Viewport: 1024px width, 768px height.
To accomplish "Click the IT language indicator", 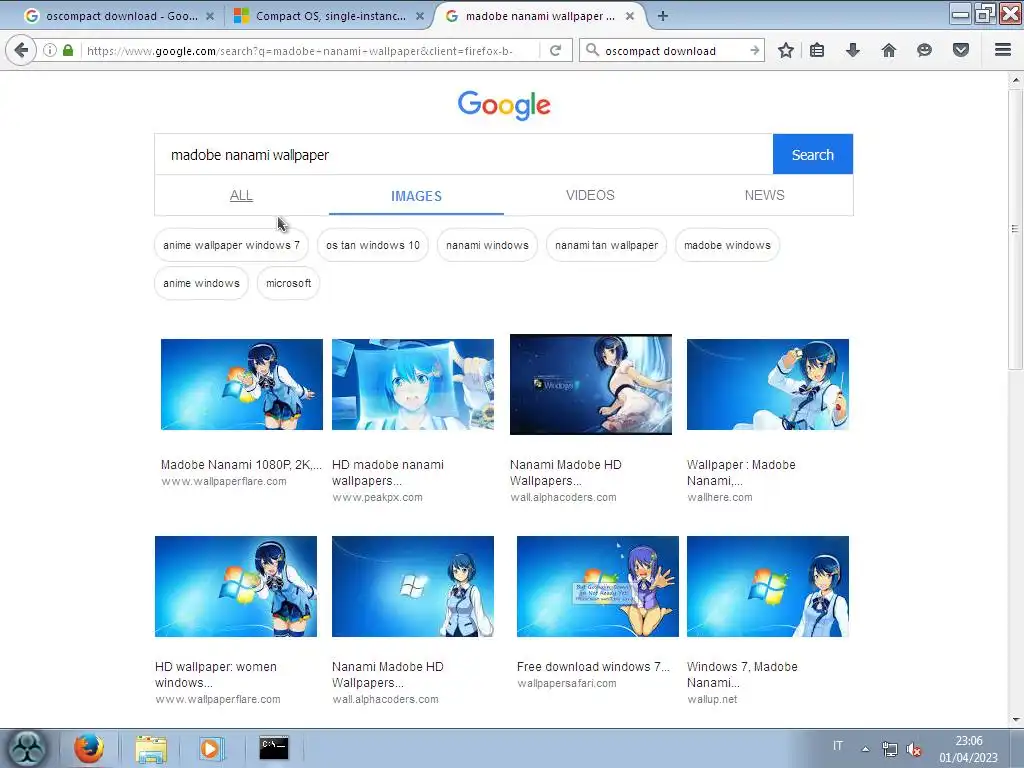I will coord(838,746).
